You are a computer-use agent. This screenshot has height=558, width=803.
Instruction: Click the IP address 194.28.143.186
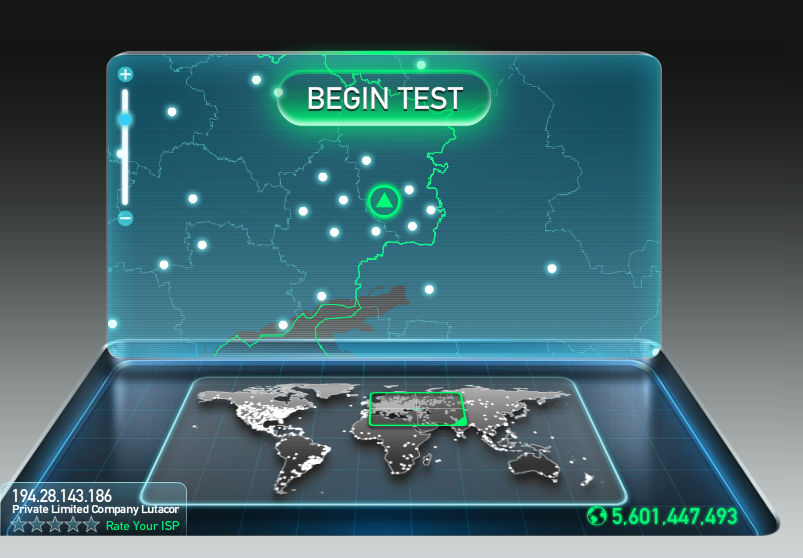[x=62, y=496]
